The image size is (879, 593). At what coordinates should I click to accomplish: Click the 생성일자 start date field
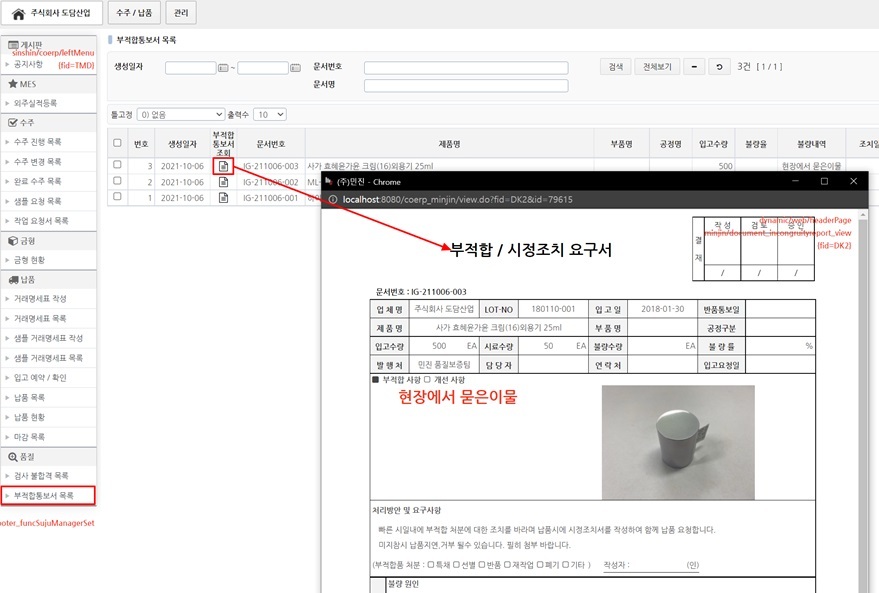[191, 68]
